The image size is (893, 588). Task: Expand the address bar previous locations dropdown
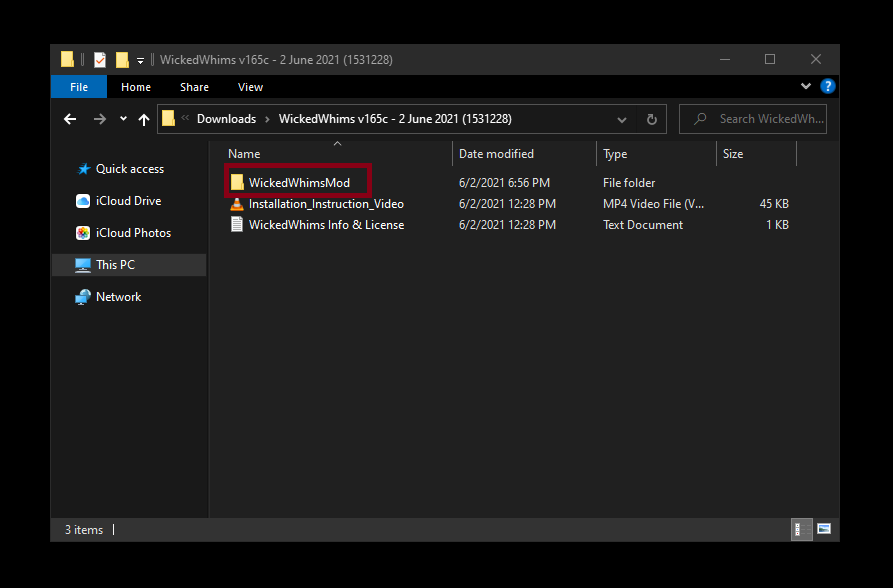click(621, 119)
